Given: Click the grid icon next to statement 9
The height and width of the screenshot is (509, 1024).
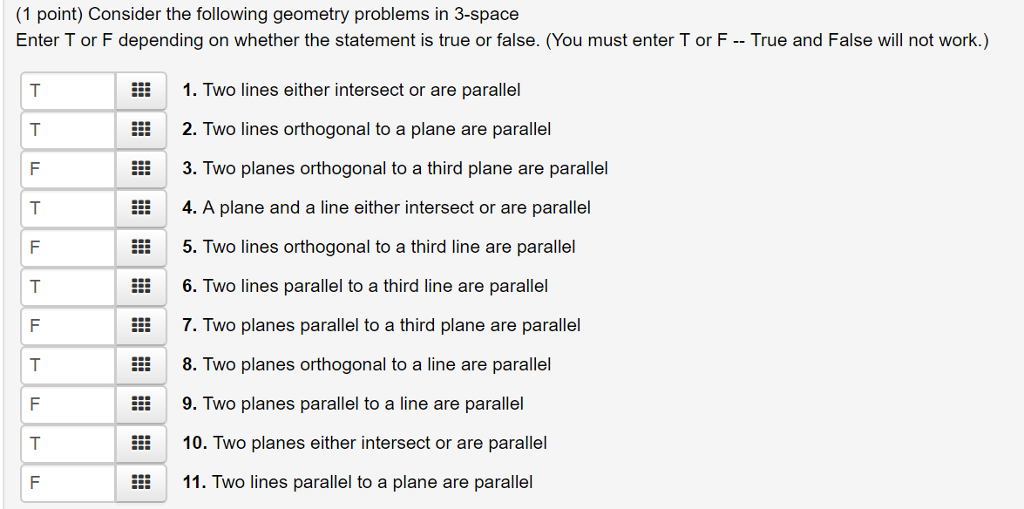Looking at the screenshot, I should (141, 404).
